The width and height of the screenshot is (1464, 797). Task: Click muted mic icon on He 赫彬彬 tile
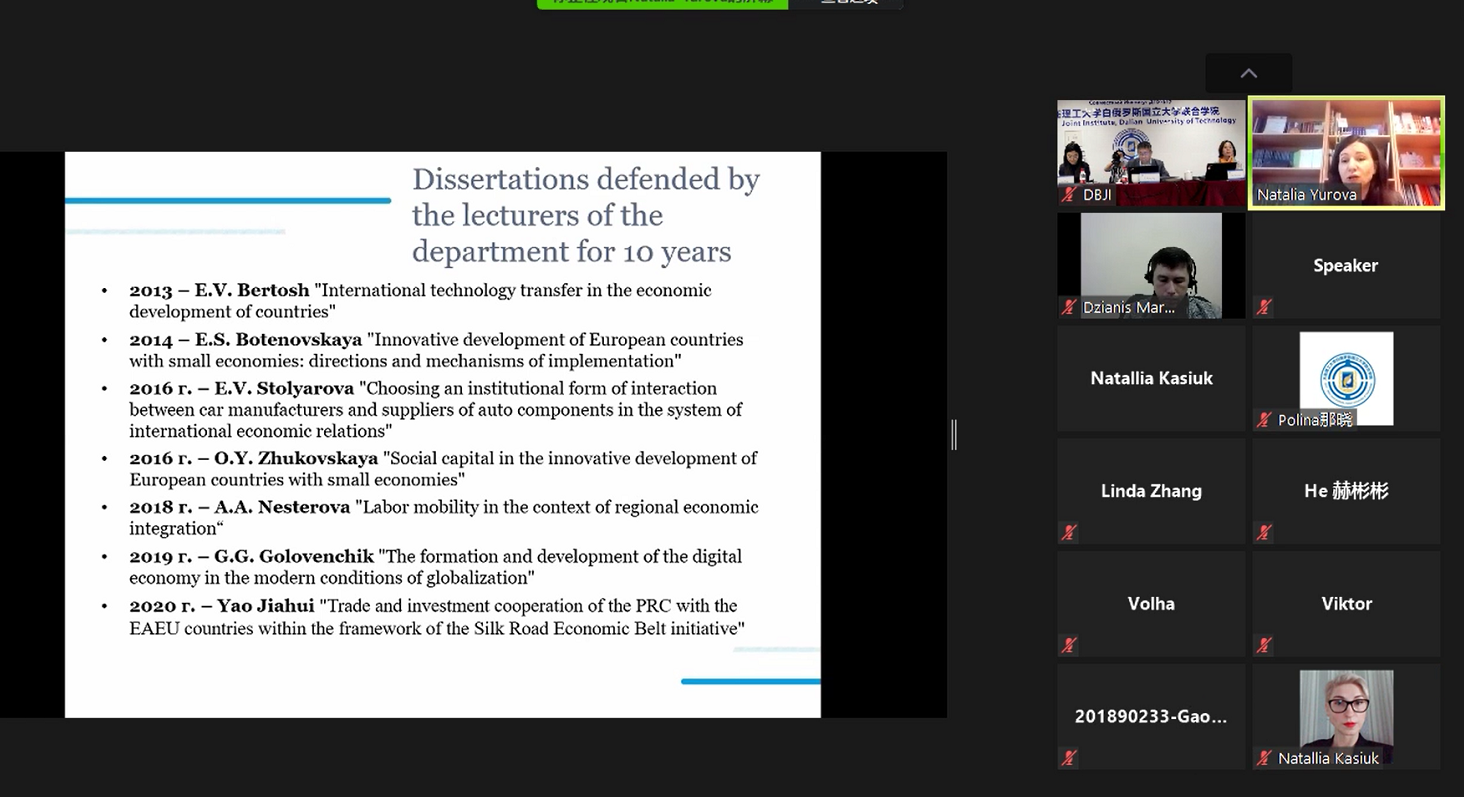click(1264, 533)
